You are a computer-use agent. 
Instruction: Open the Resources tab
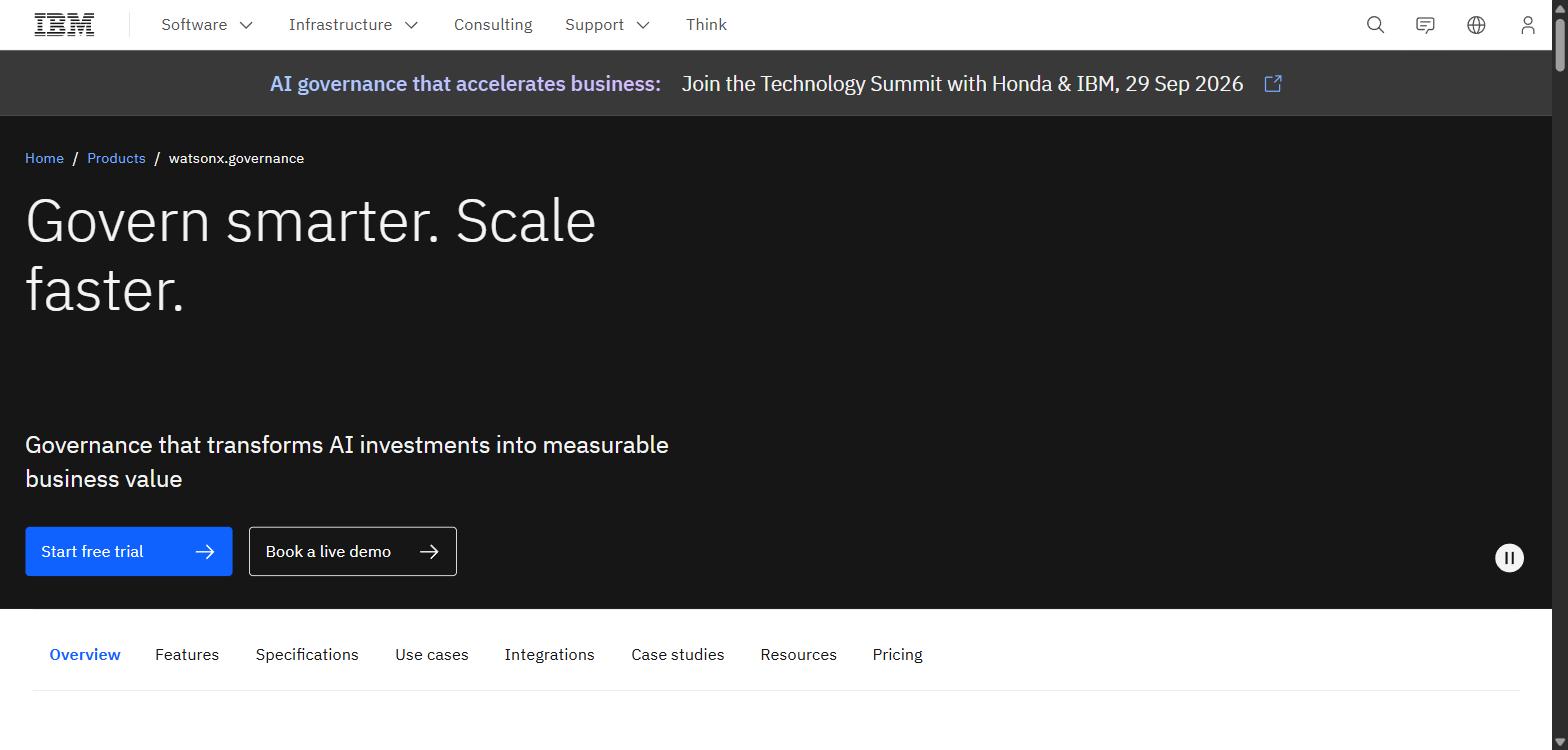(x=799, y=655)
